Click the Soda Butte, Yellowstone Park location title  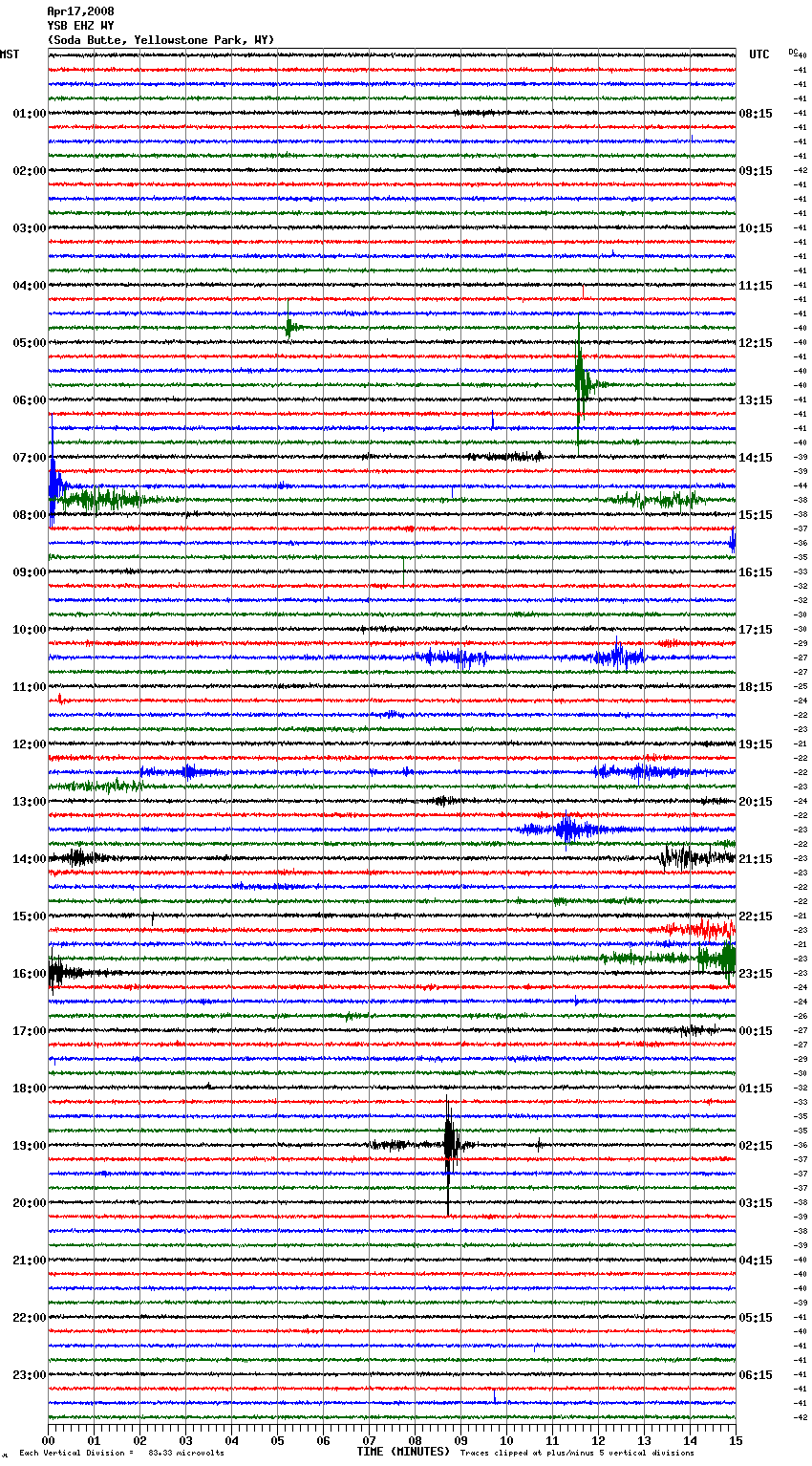click(x=160, y=40)
